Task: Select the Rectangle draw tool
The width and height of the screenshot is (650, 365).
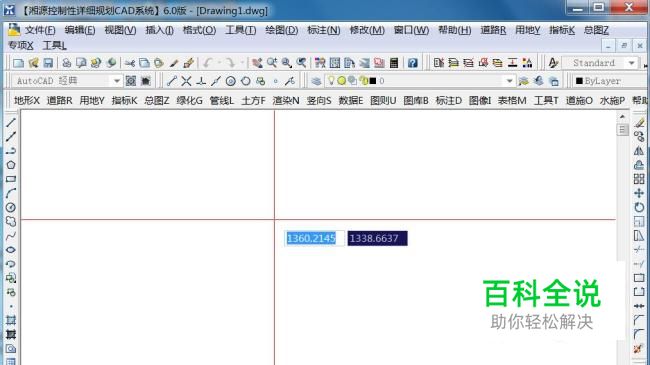Action: click(x=11, y=179)
